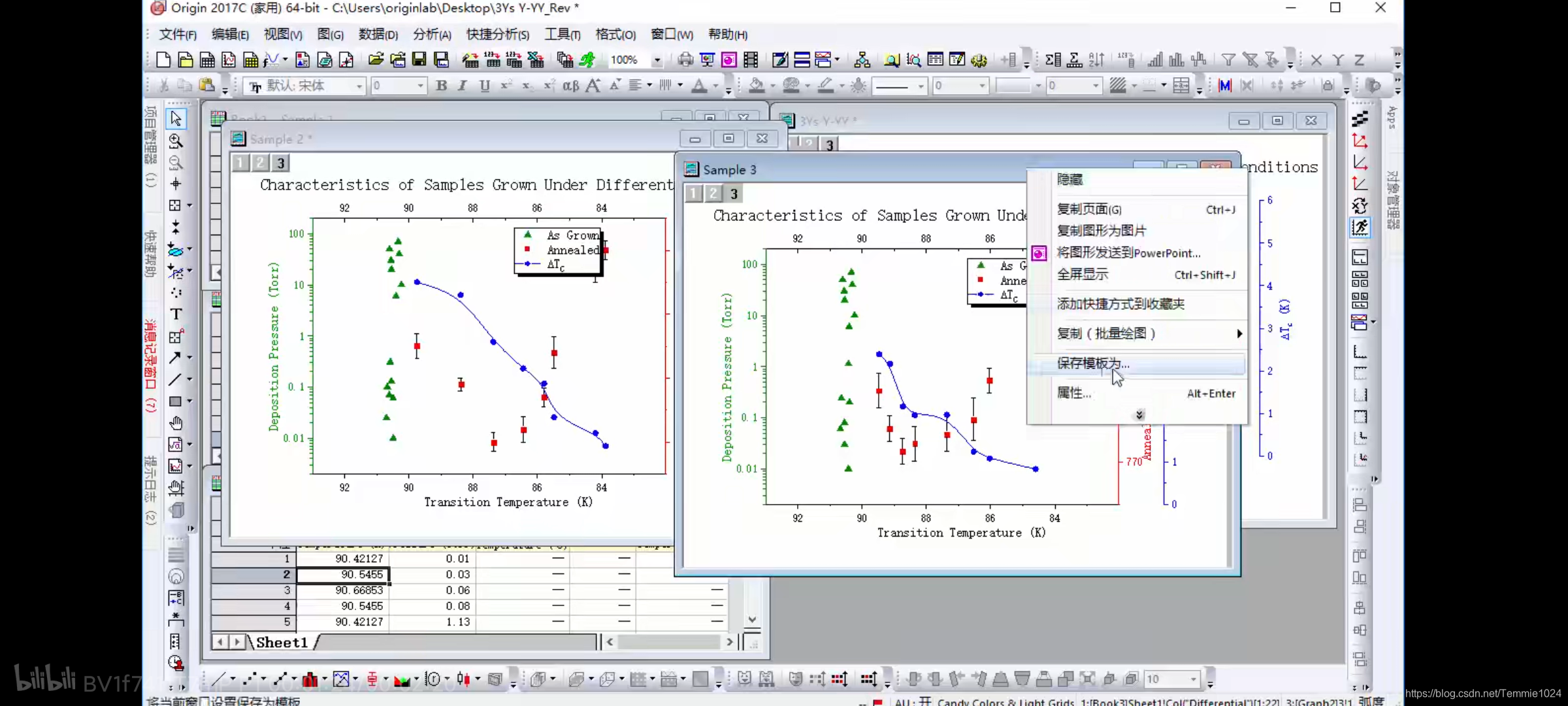1568x706 pixels.
Task: Expand more context menu items chevron
Action: [x=1139, y=415]
